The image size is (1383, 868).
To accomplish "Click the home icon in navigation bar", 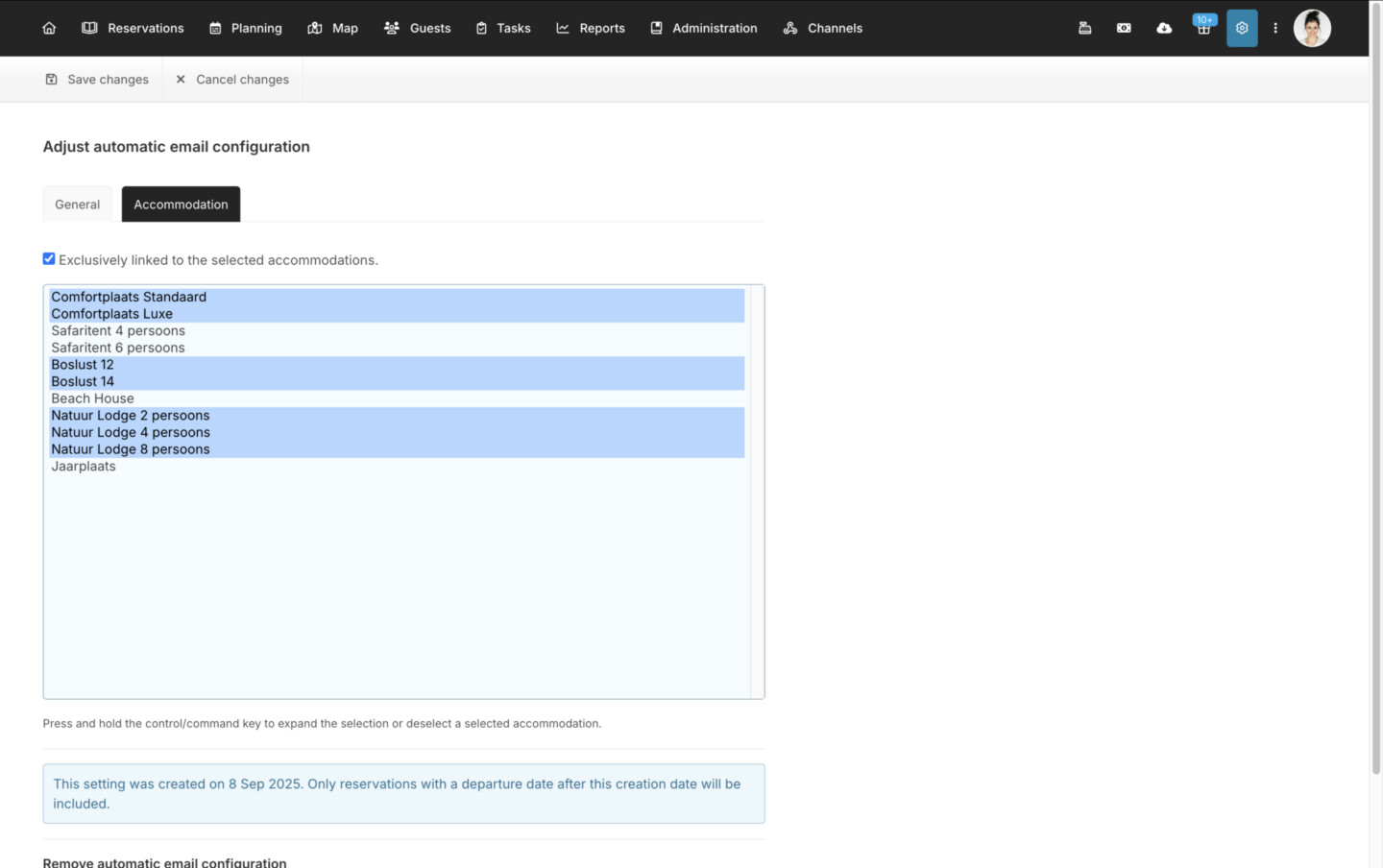I will [x=49, y=28].
